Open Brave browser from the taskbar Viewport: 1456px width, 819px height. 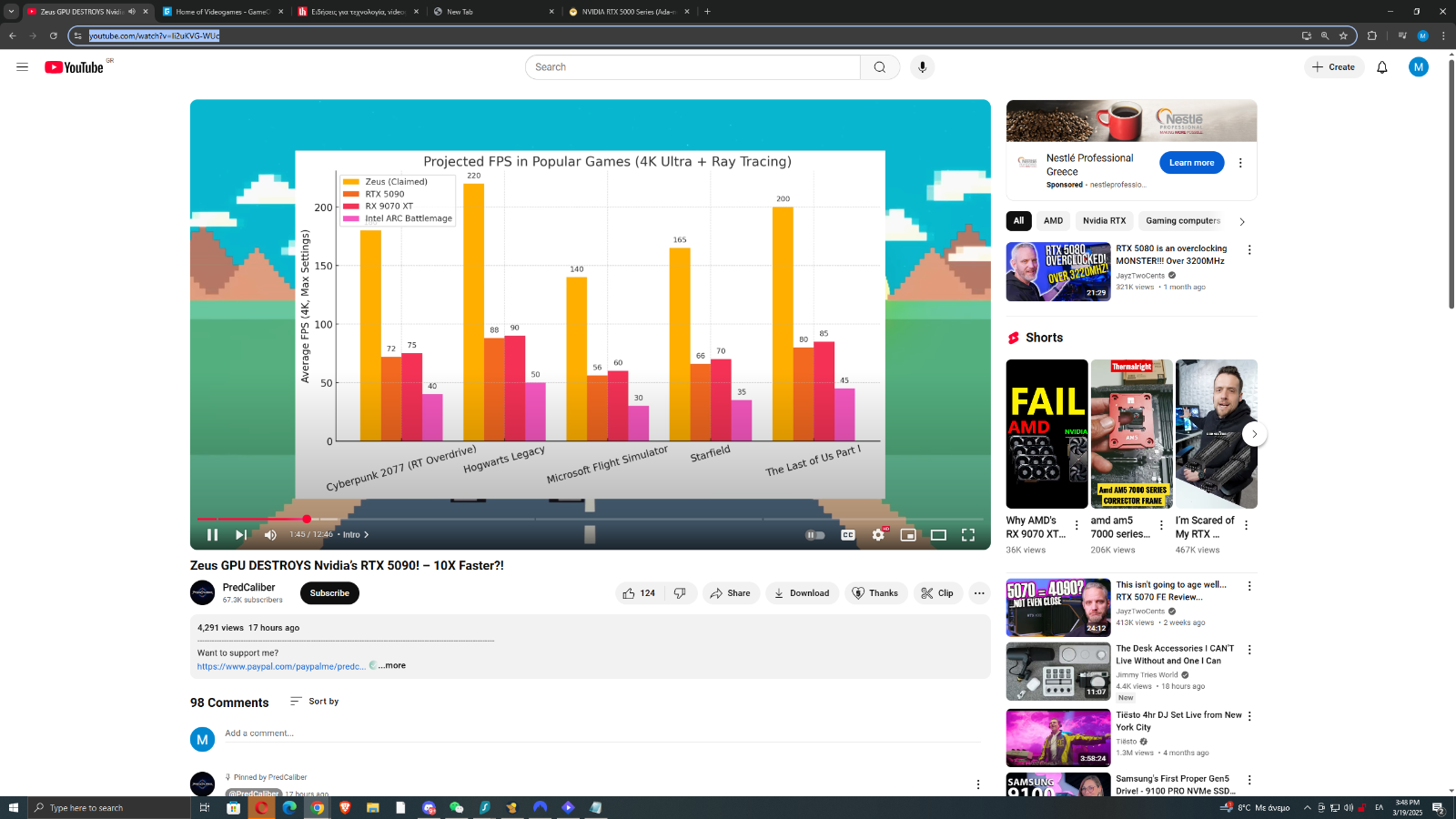345,807
